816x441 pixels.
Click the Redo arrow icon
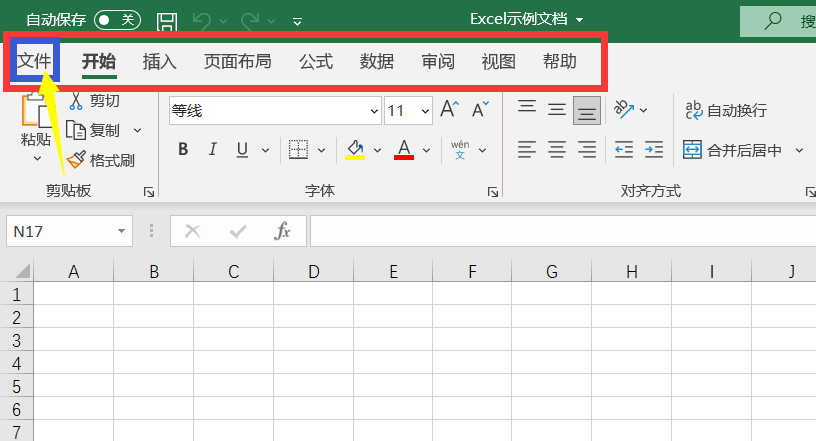tap(250, 21)
